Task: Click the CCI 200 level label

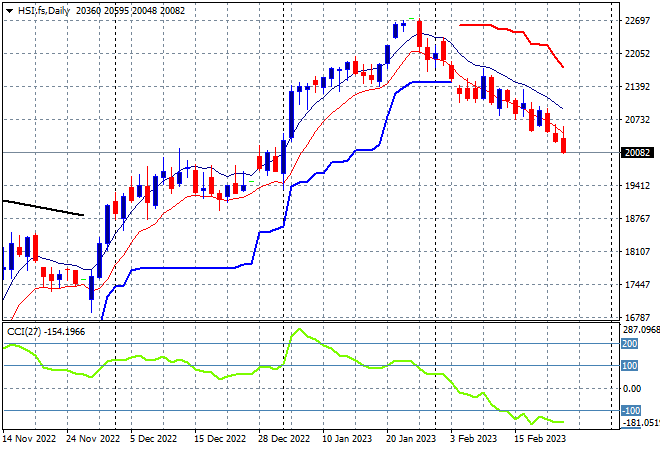Action: [629, 344]
